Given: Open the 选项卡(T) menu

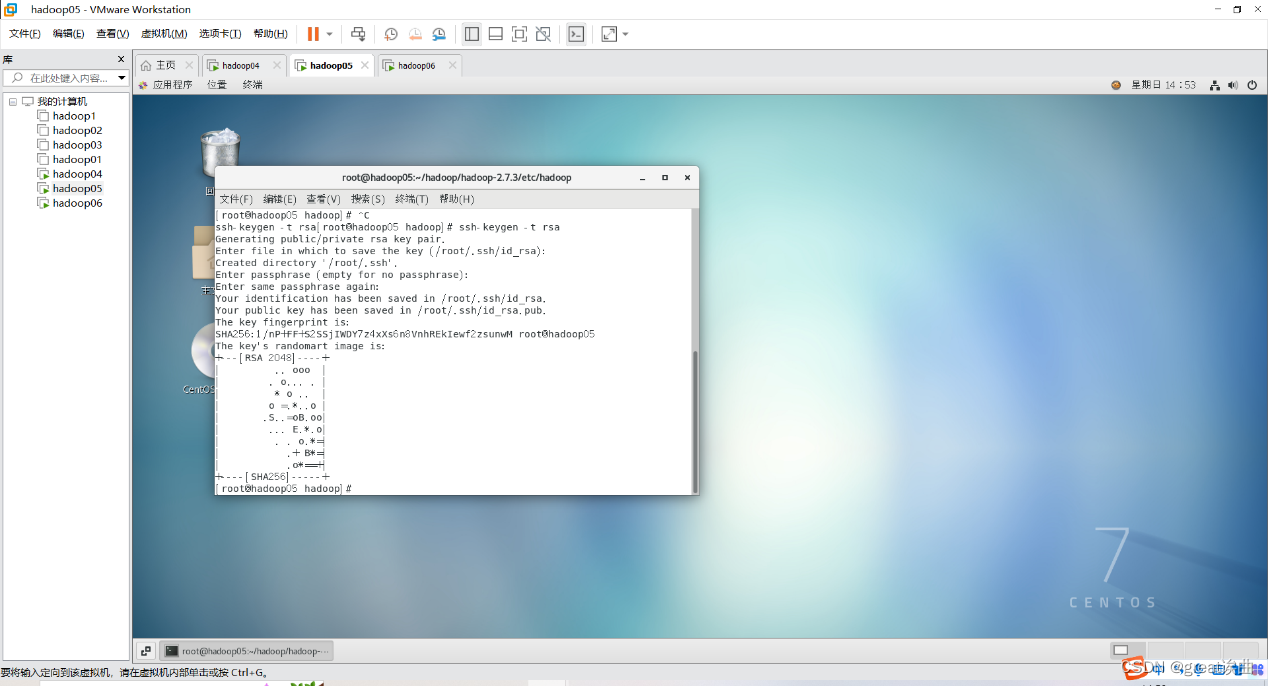Looking at the screenshot, I should (x=220, y=34).
